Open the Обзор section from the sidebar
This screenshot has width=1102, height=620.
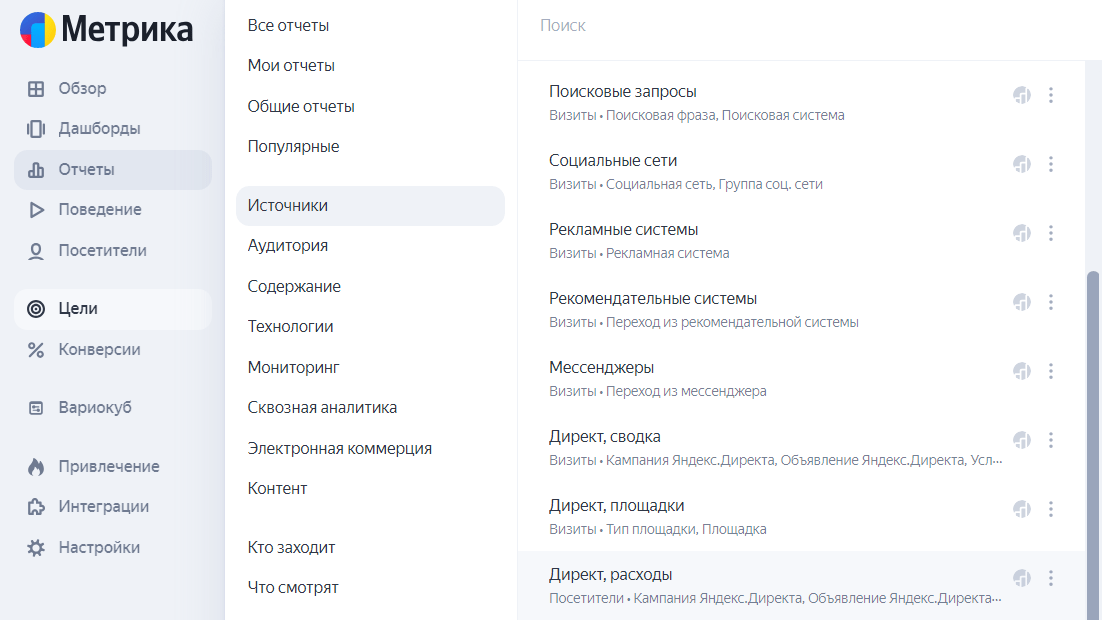pyautogui.click(x=37, y=88)
